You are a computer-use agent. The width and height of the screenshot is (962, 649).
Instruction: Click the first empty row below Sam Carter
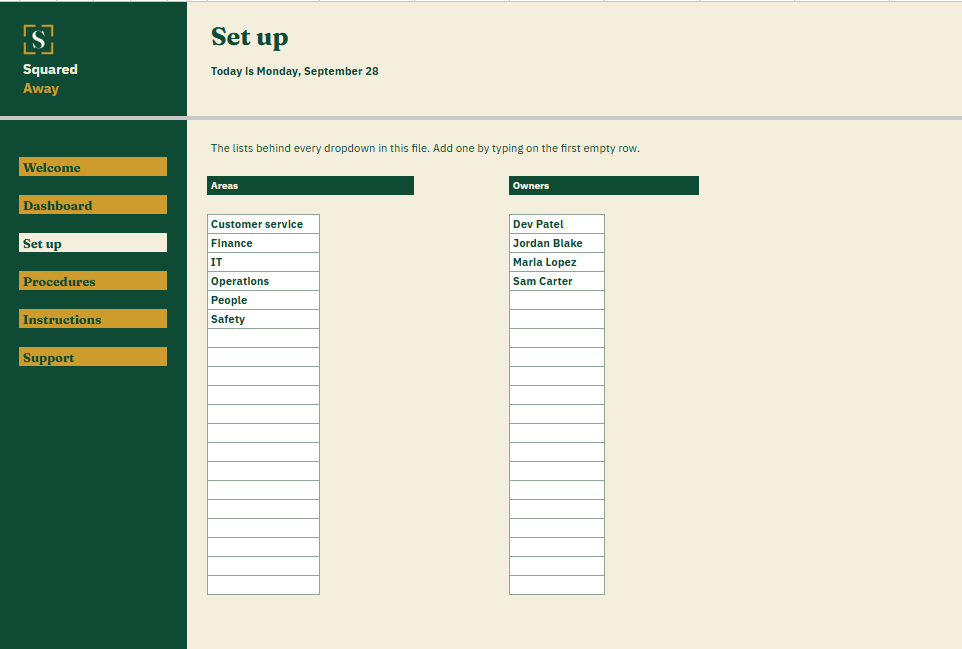coord(556,300)
